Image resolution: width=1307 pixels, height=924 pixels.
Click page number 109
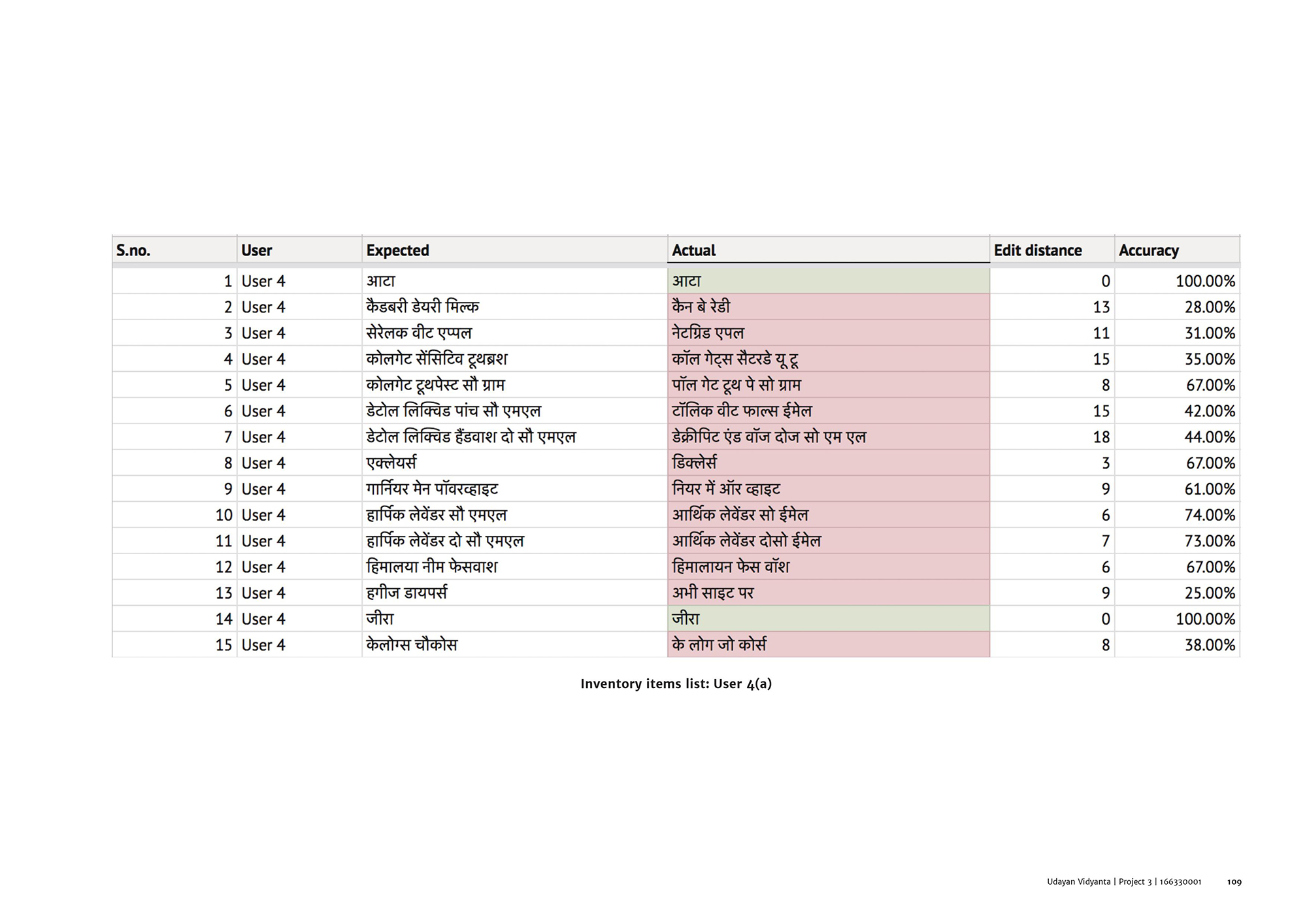(x=1234, y=882)
